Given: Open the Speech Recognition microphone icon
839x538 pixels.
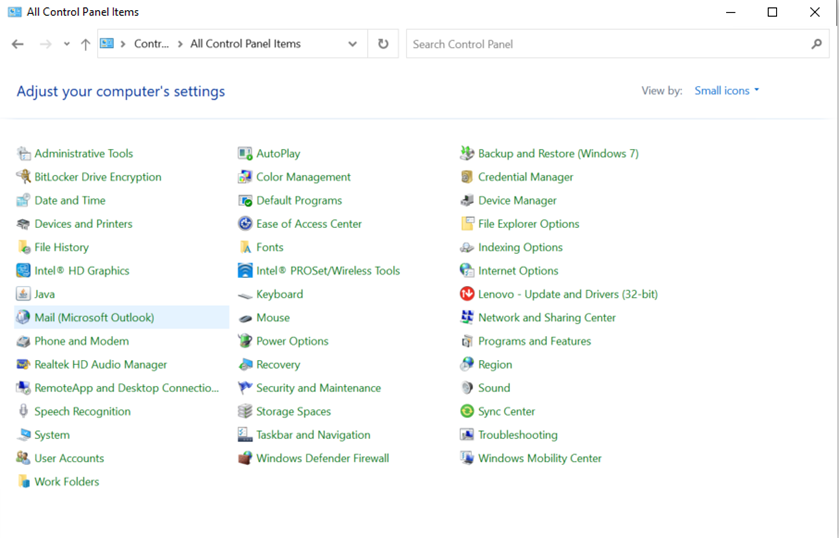Looking at the screenshot, I should tap(23, 411).
